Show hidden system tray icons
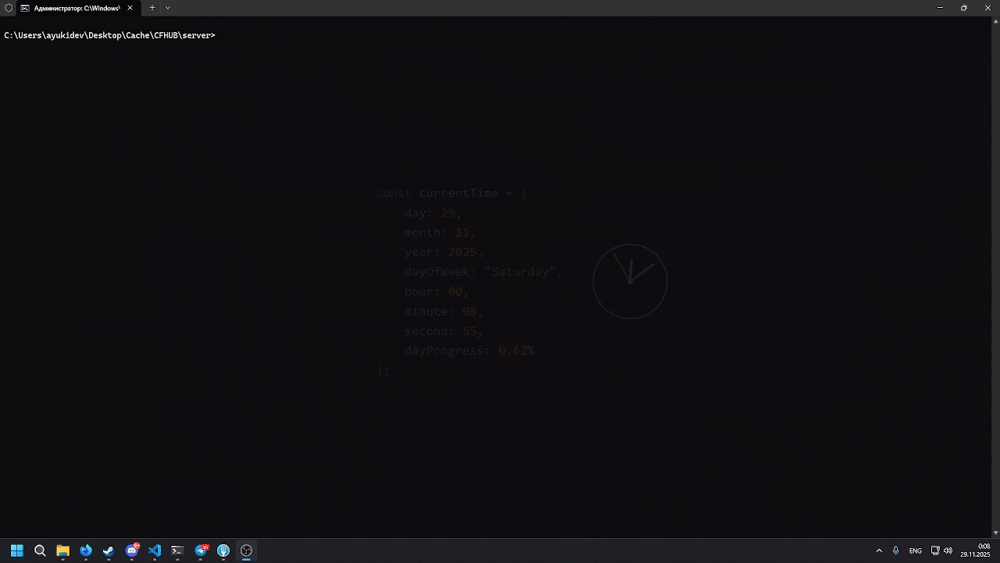 [879, 550]
